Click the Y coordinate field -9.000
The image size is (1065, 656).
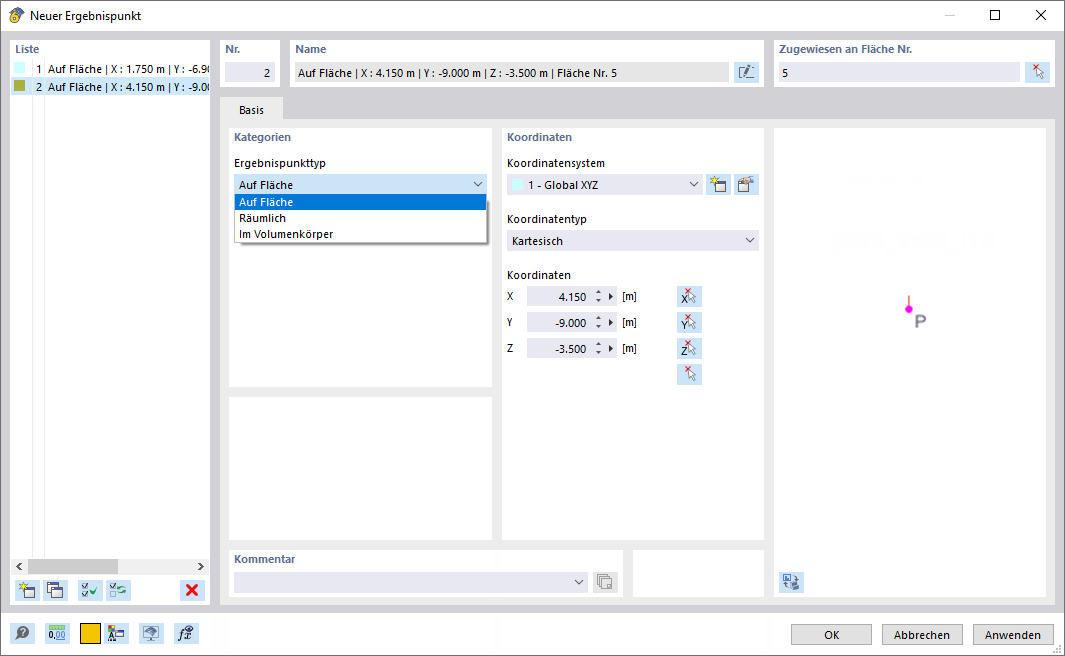coord(560,323)
